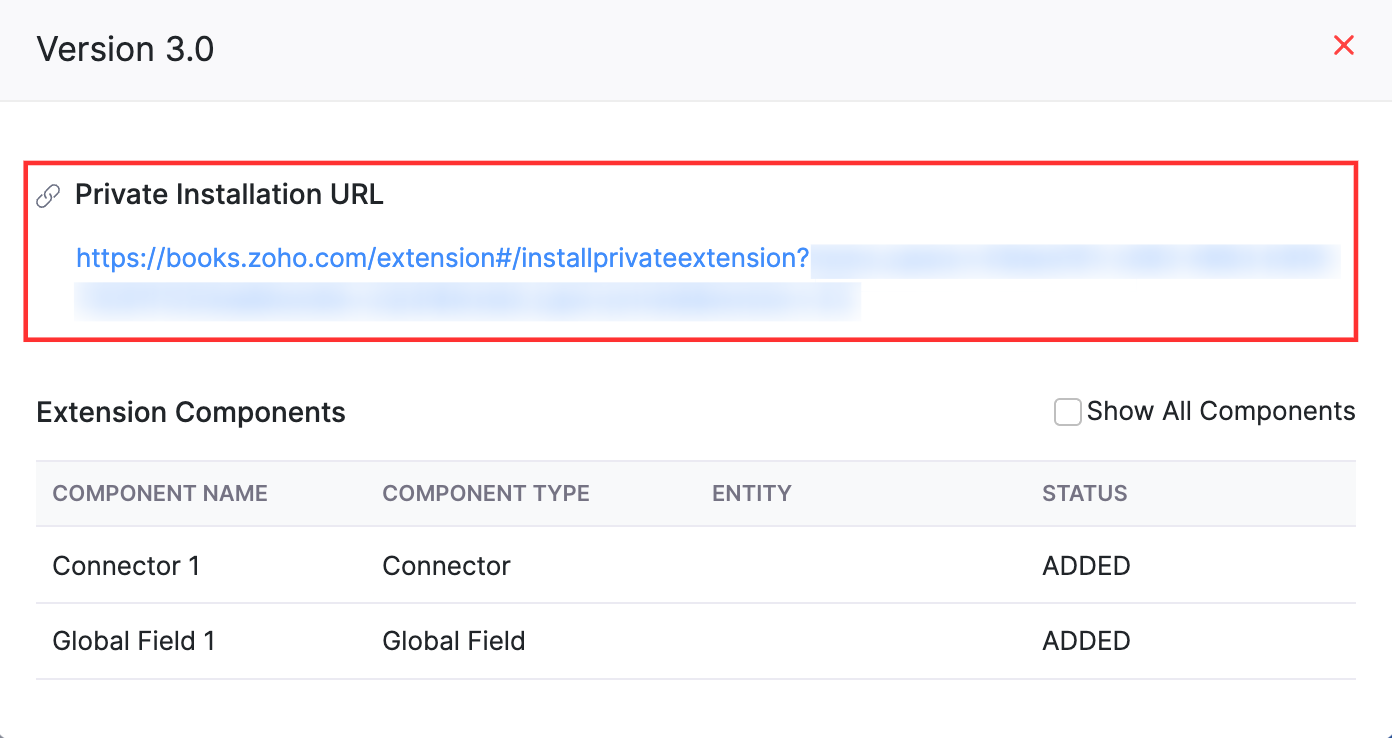The image size is (1392, 738).
Task: Check the box next to Show All Components
Action: [1067, 411]
